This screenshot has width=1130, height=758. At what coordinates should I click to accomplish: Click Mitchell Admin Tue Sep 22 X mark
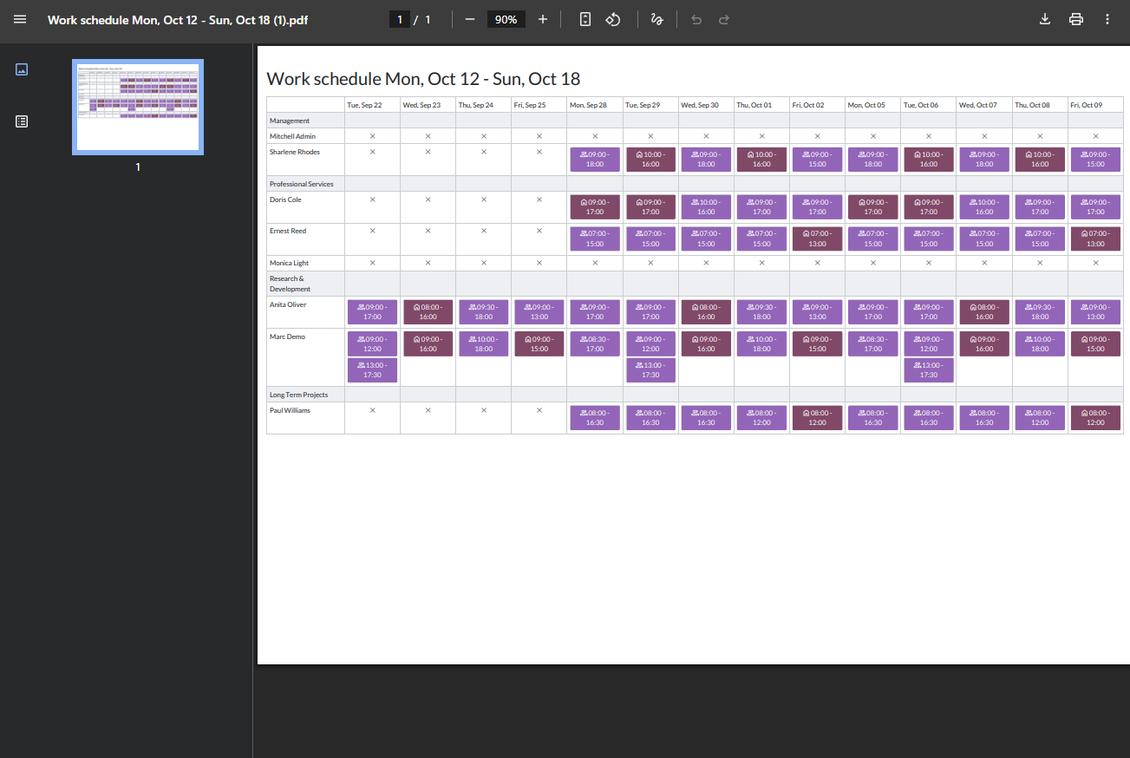[x=373, y=136]
